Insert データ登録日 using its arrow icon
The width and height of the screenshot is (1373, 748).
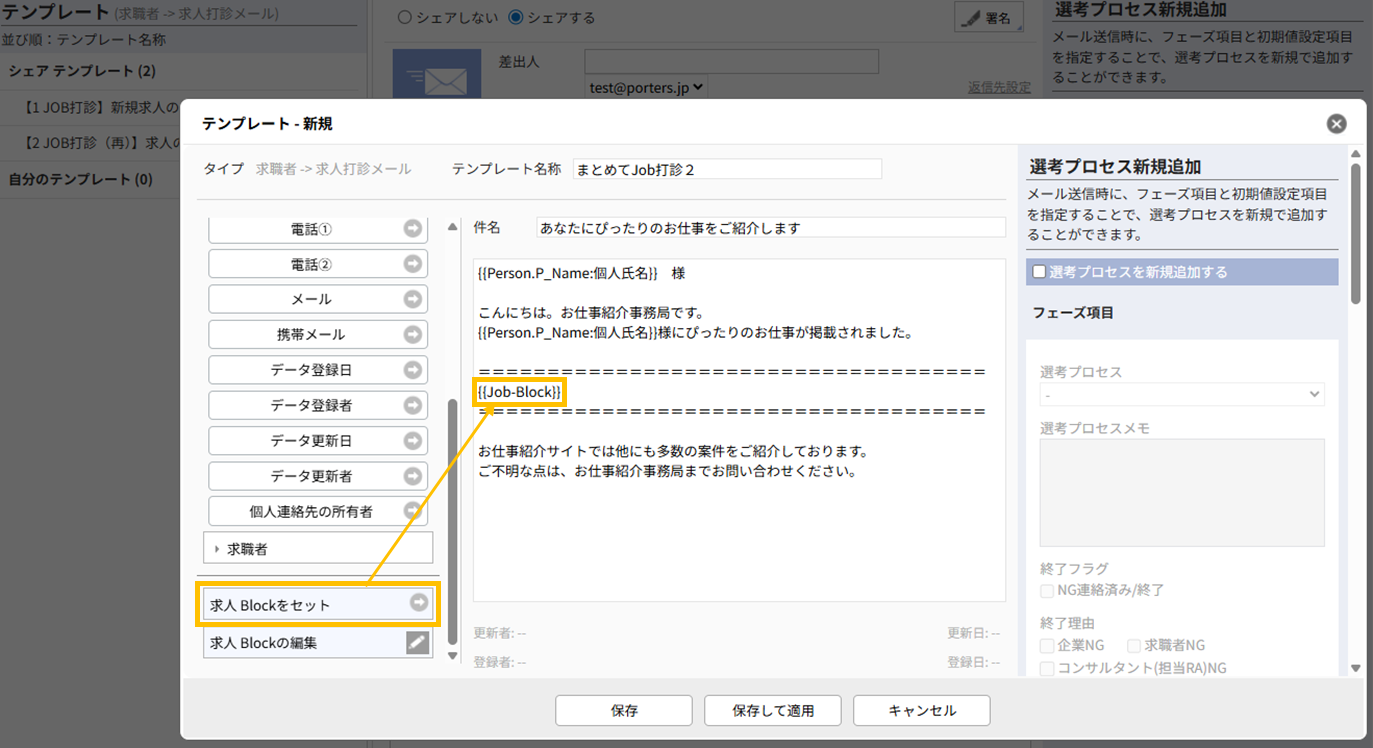coord(413,370)
